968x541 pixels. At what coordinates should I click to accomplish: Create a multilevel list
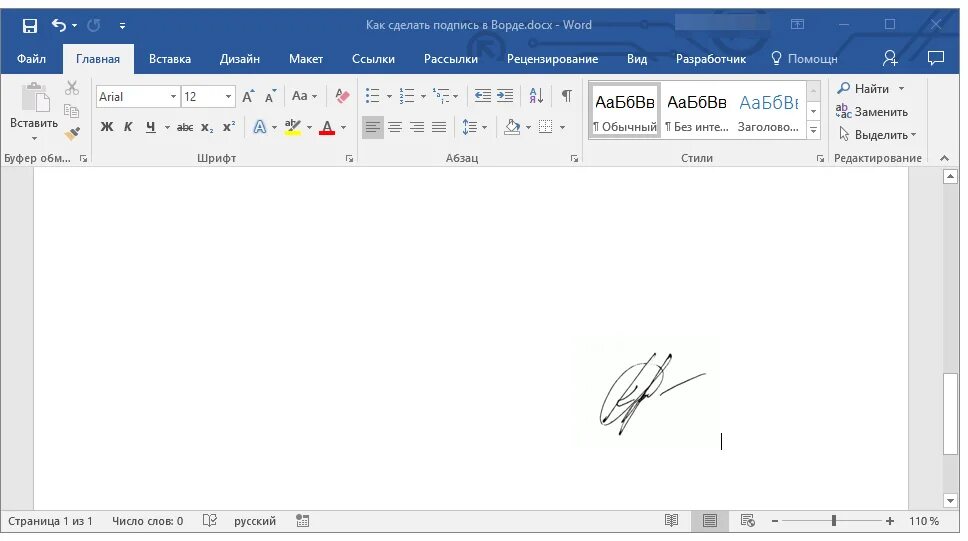(x=441, y=96)
